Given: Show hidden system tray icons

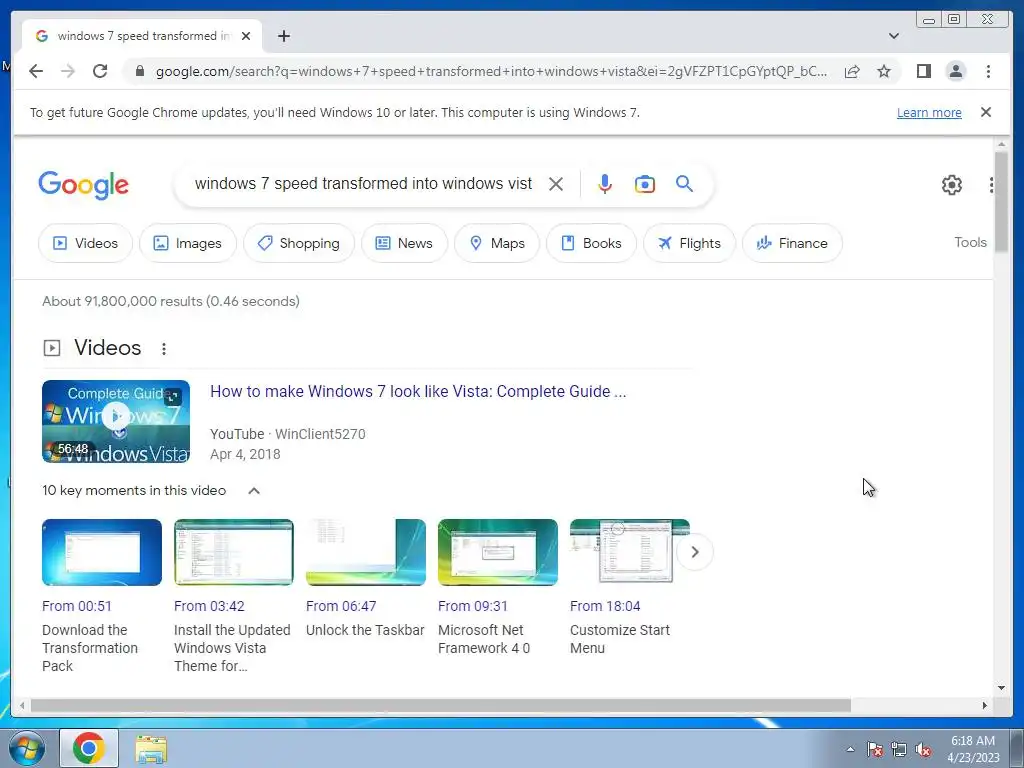Looking at the screenshot, I should coord(850,749).
